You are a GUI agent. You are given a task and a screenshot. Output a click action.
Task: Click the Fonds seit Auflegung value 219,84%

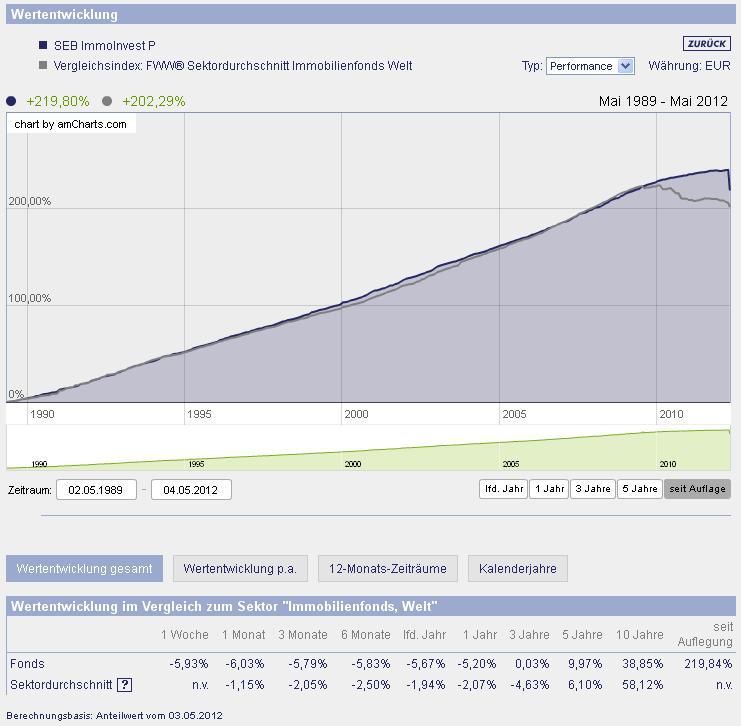coord(708,664)
